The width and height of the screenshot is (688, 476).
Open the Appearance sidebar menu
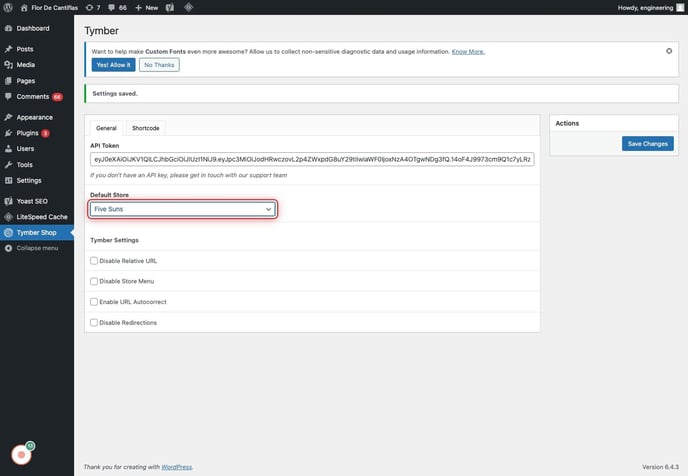(34, 117)
